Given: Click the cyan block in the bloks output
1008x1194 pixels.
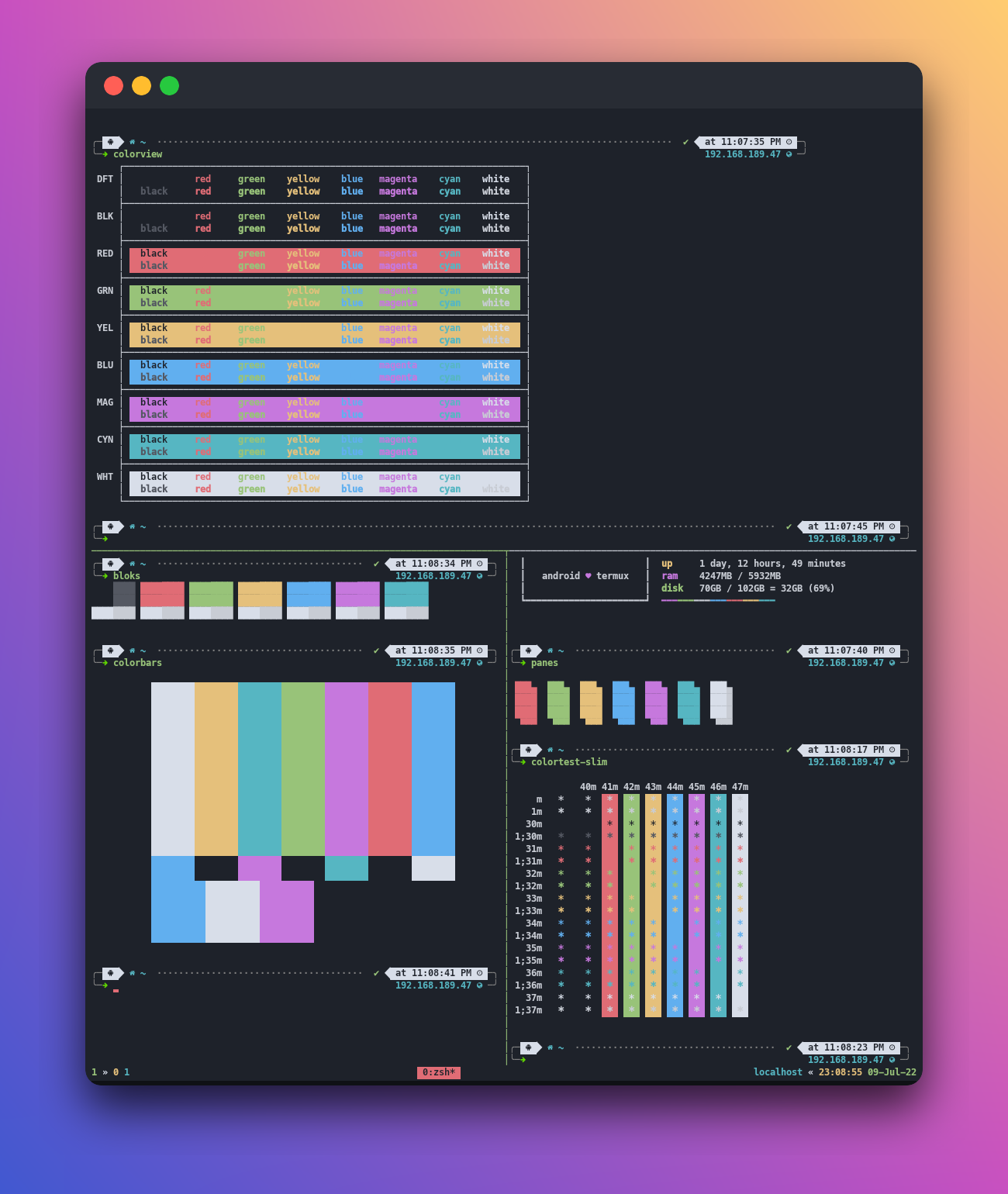Looking at the screenshot, I should (x=406, y=594).
